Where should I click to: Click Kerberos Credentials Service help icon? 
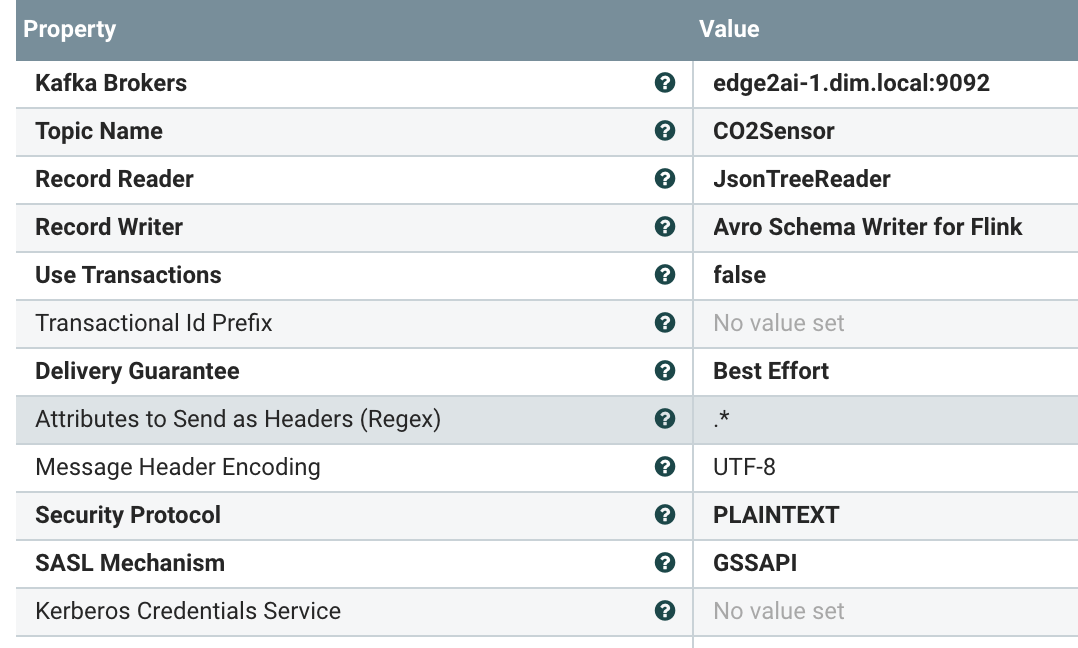pyautogui.click(x=664, y=611)
